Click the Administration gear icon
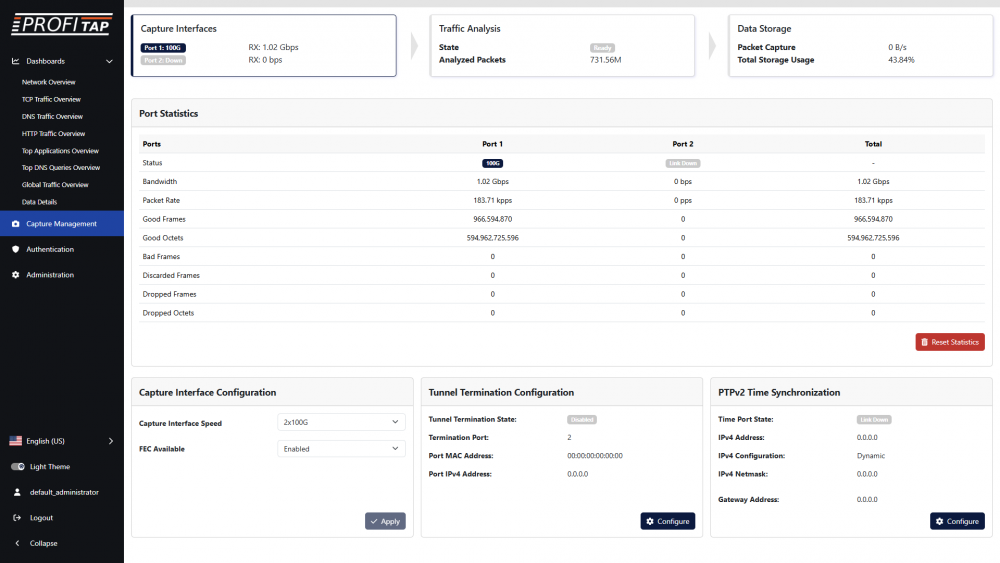This screenshot has height=563, width=1000. (16, 275)
